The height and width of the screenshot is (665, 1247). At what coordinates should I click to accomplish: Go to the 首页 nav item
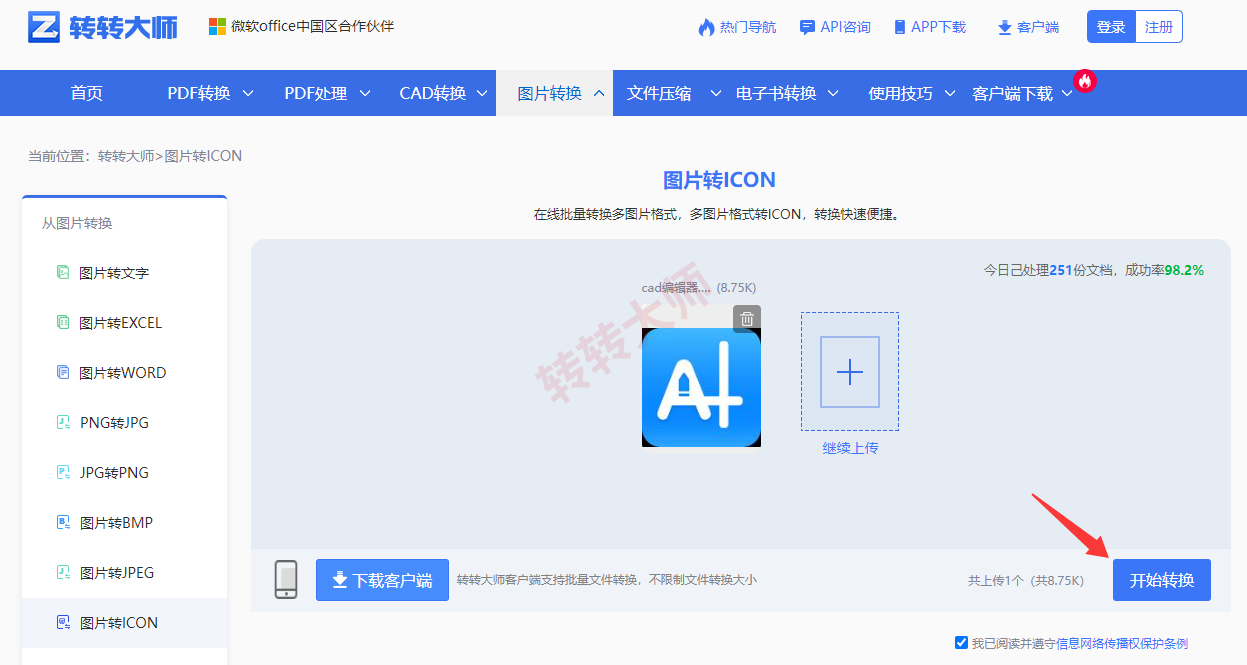point(87,93)
